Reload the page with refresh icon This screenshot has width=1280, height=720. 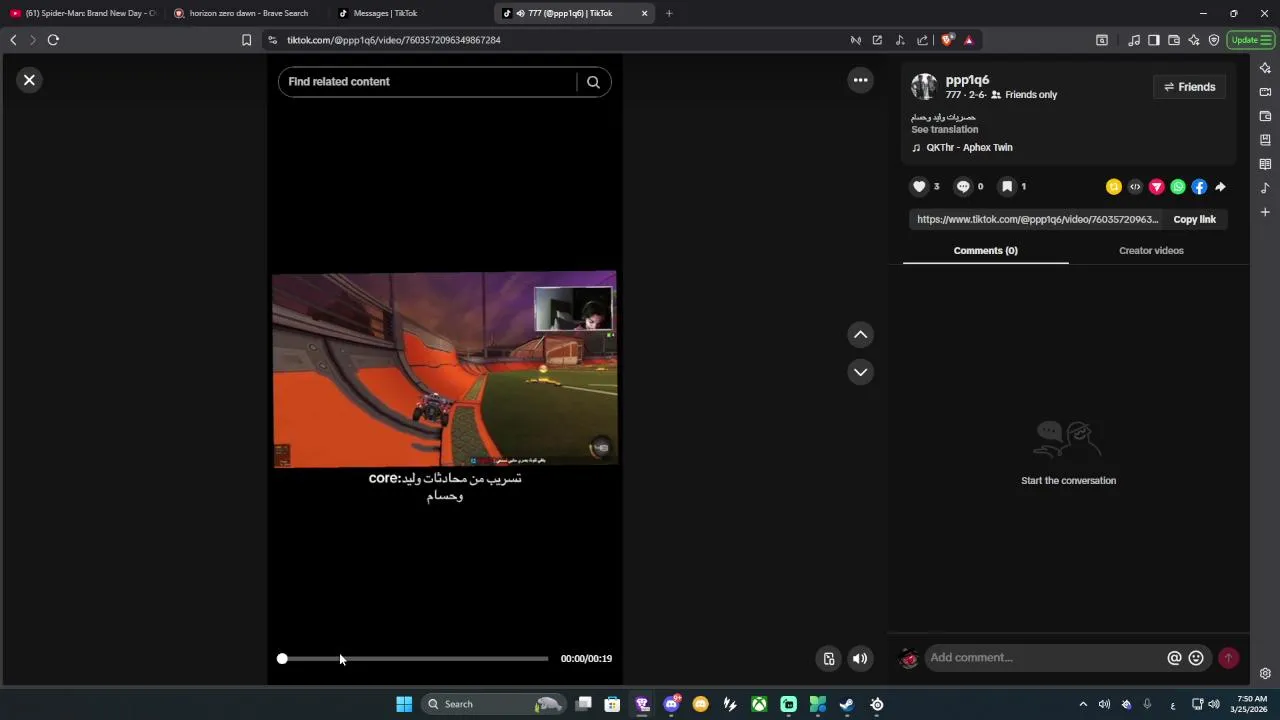coord(53,40)
